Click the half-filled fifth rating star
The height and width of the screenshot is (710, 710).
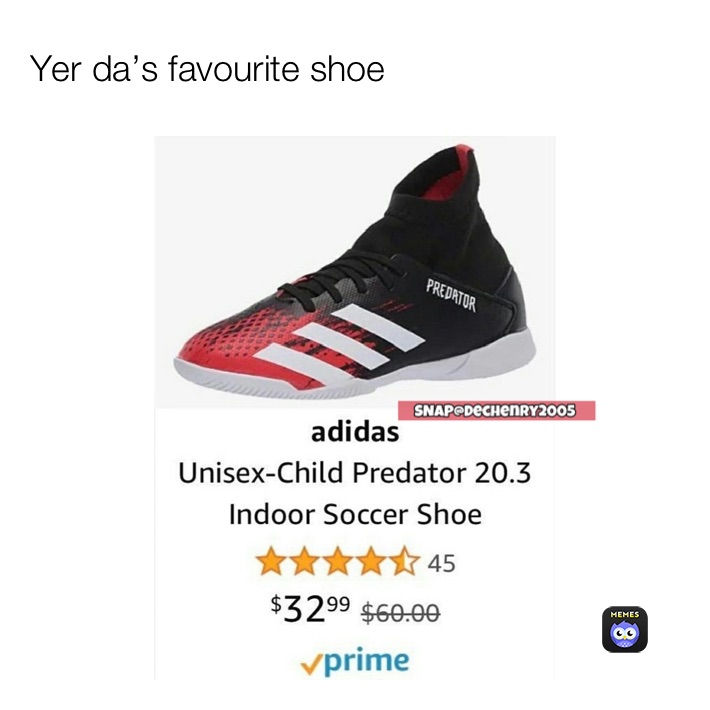[404, 561]
